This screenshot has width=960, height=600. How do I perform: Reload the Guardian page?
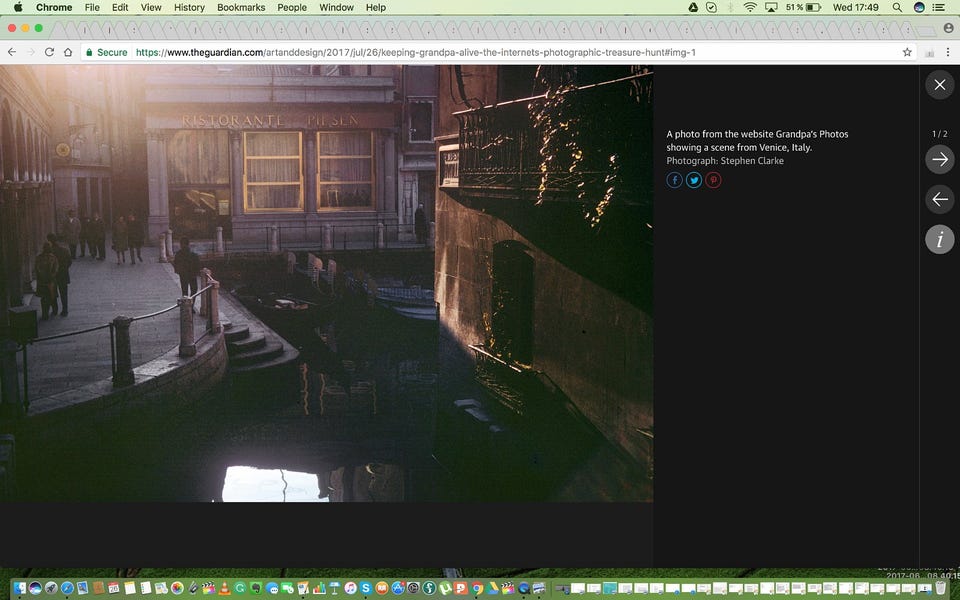pos(49,52)
